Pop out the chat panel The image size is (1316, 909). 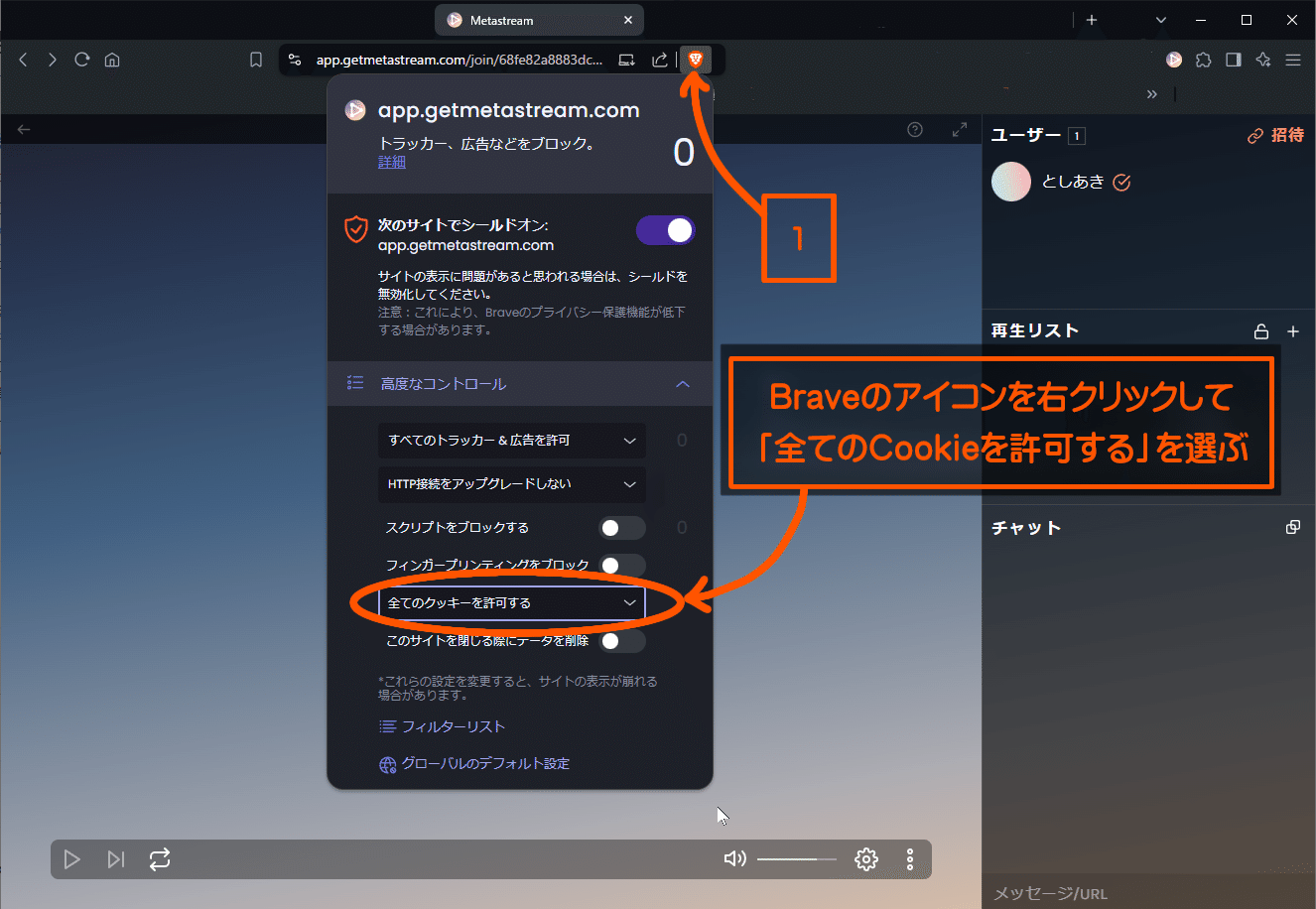(1293, 527)
